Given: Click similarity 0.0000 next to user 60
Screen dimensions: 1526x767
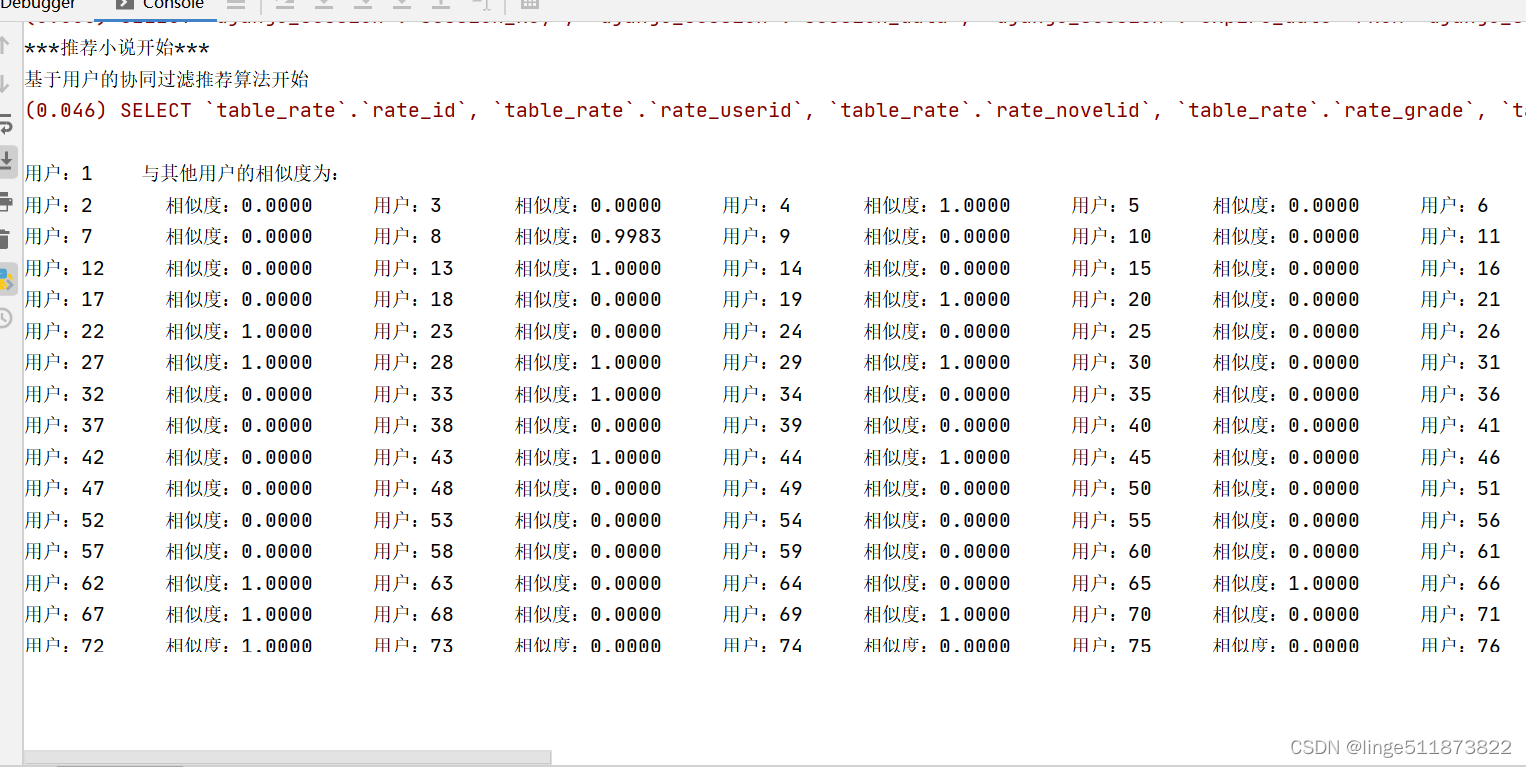Looking at the screenshot, I should click(1323, 552).
